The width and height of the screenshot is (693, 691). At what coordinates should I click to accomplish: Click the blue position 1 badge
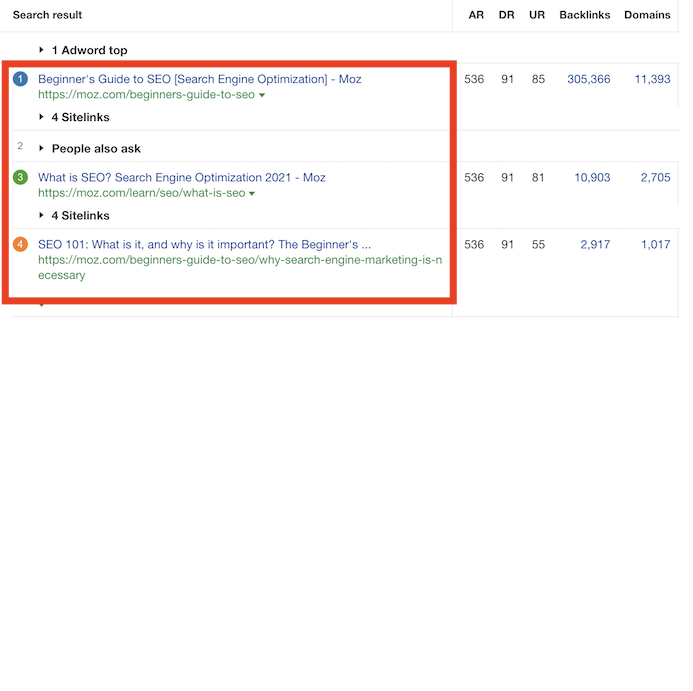pyautogui.click(x=20, y=79)
